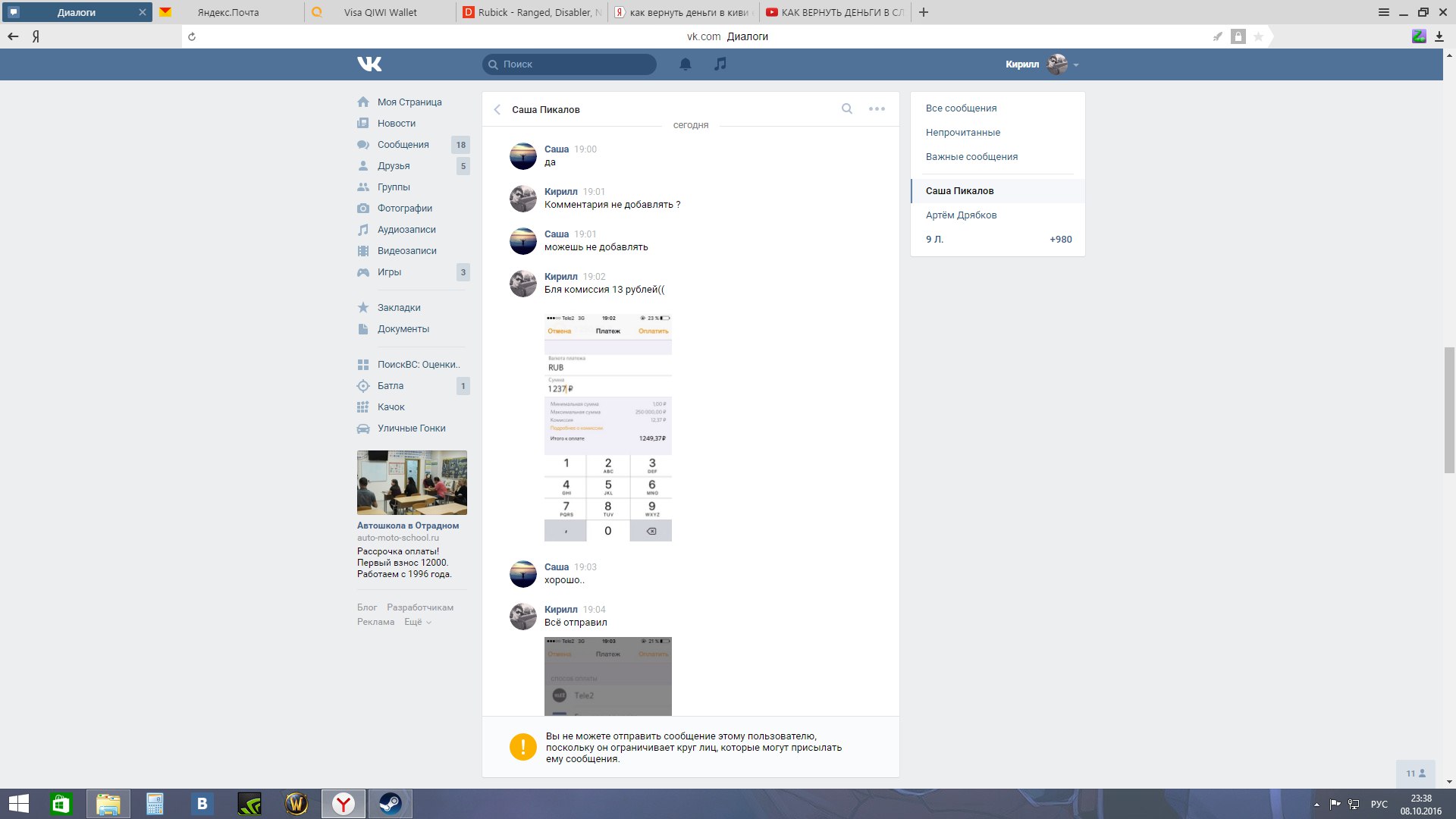Click the VK logo in header
The width and height of the screenshot is (1456, 819).
click(x=369, y=64)
